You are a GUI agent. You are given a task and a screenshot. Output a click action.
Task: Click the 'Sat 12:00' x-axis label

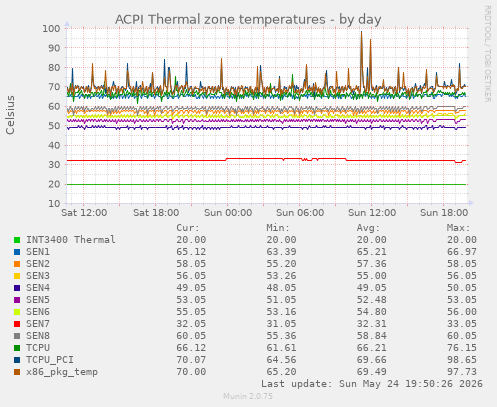click(84, 213)
